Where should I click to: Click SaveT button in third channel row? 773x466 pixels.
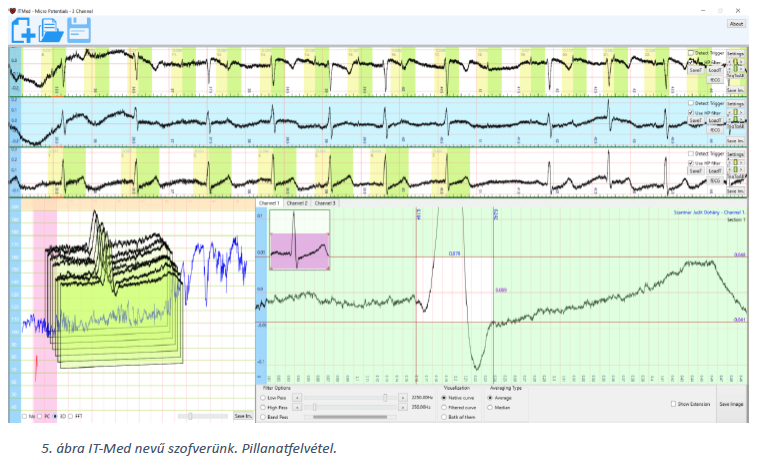click(x=694, y=171)
